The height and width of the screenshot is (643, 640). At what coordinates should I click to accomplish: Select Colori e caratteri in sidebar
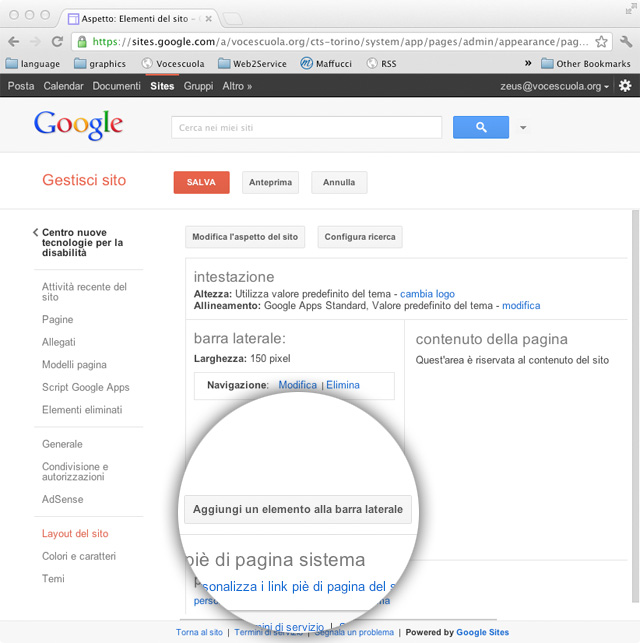click(x=79, y=556)
